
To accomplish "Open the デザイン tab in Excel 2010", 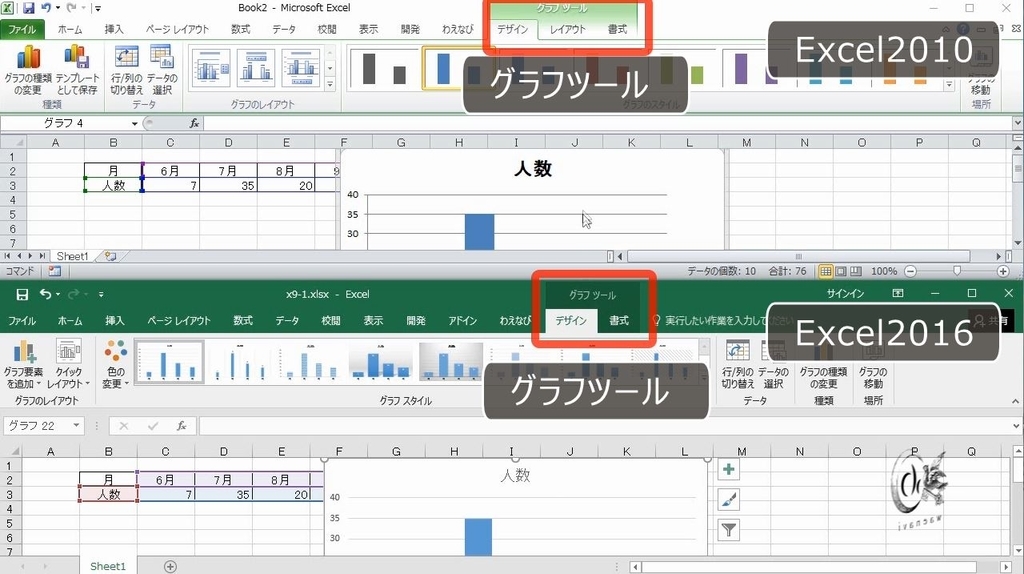I will click(513, 29).
